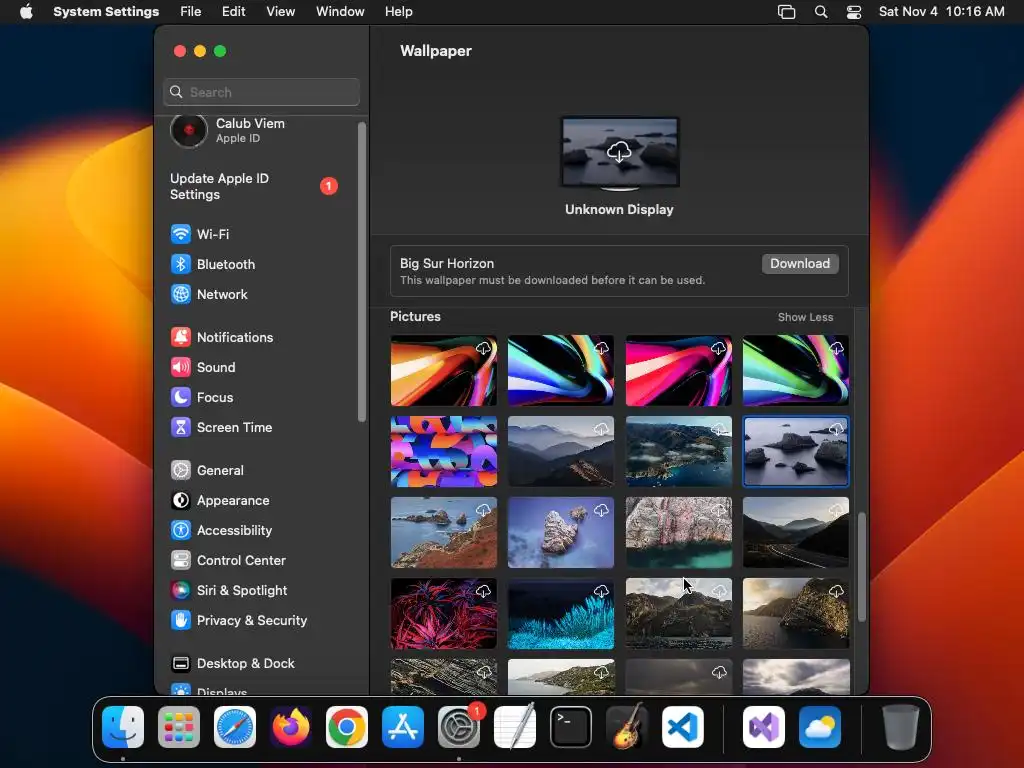Choose the red plants wallpaper thumbnail
The height and width of the screenshot is (768, 1024).
(x=443, y=613)
